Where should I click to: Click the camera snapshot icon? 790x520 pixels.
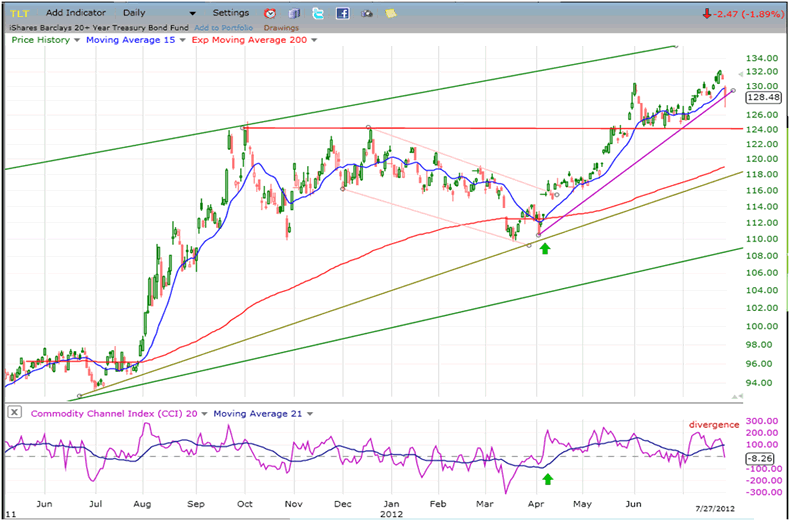[x=366, y=13]
